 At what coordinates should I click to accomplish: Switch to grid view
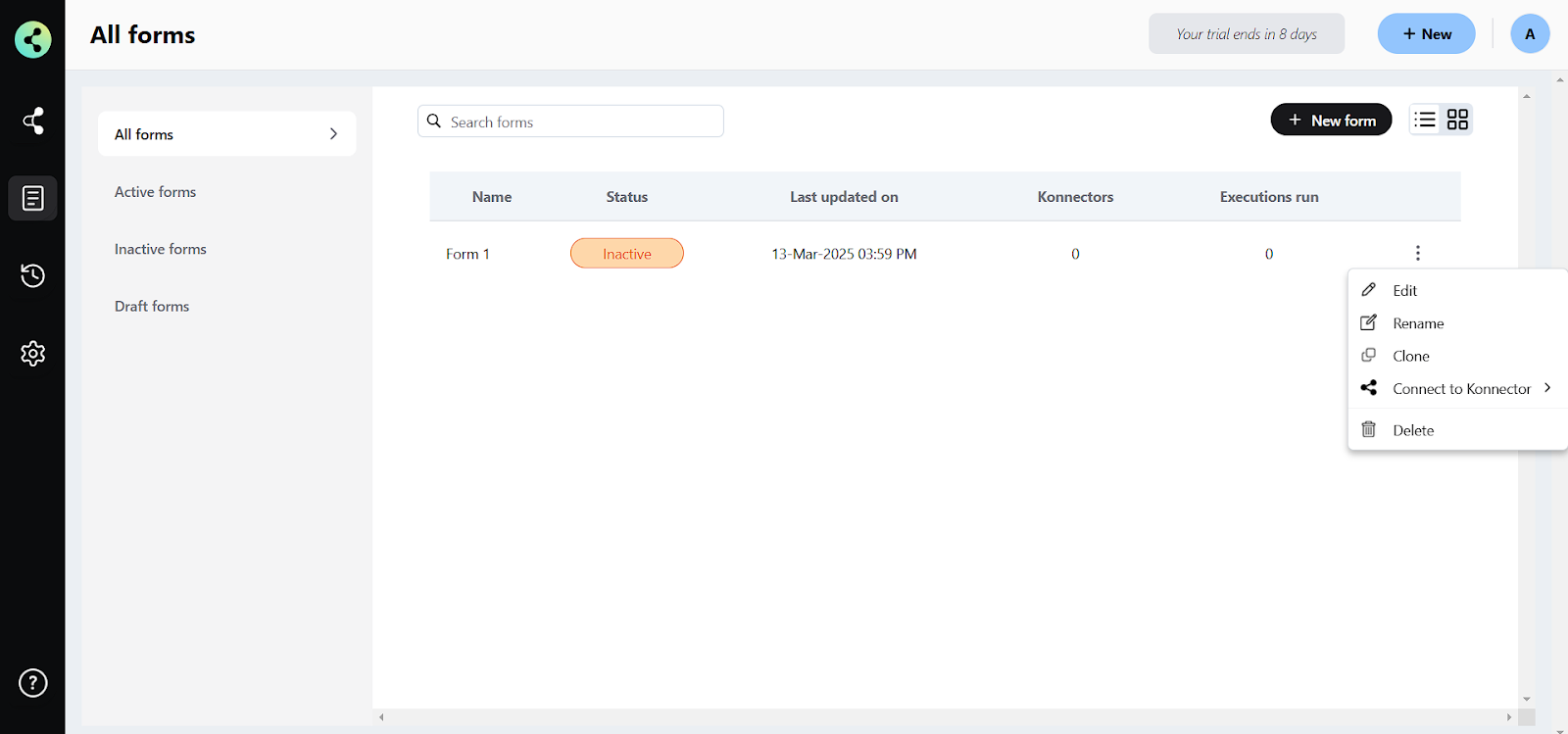(1457, 120)
